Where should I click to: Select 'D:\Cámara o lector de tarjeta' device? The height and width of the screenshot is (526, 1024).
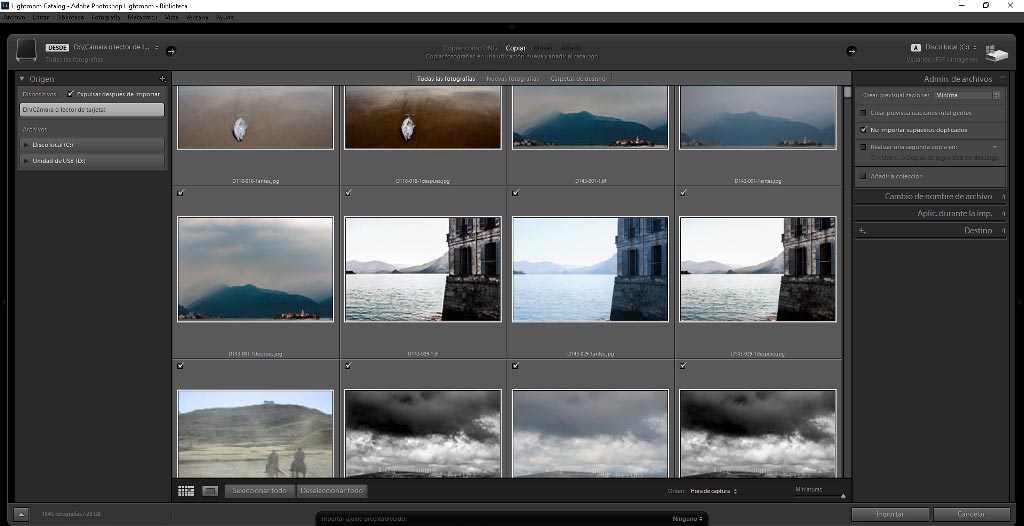pos(92,110)
